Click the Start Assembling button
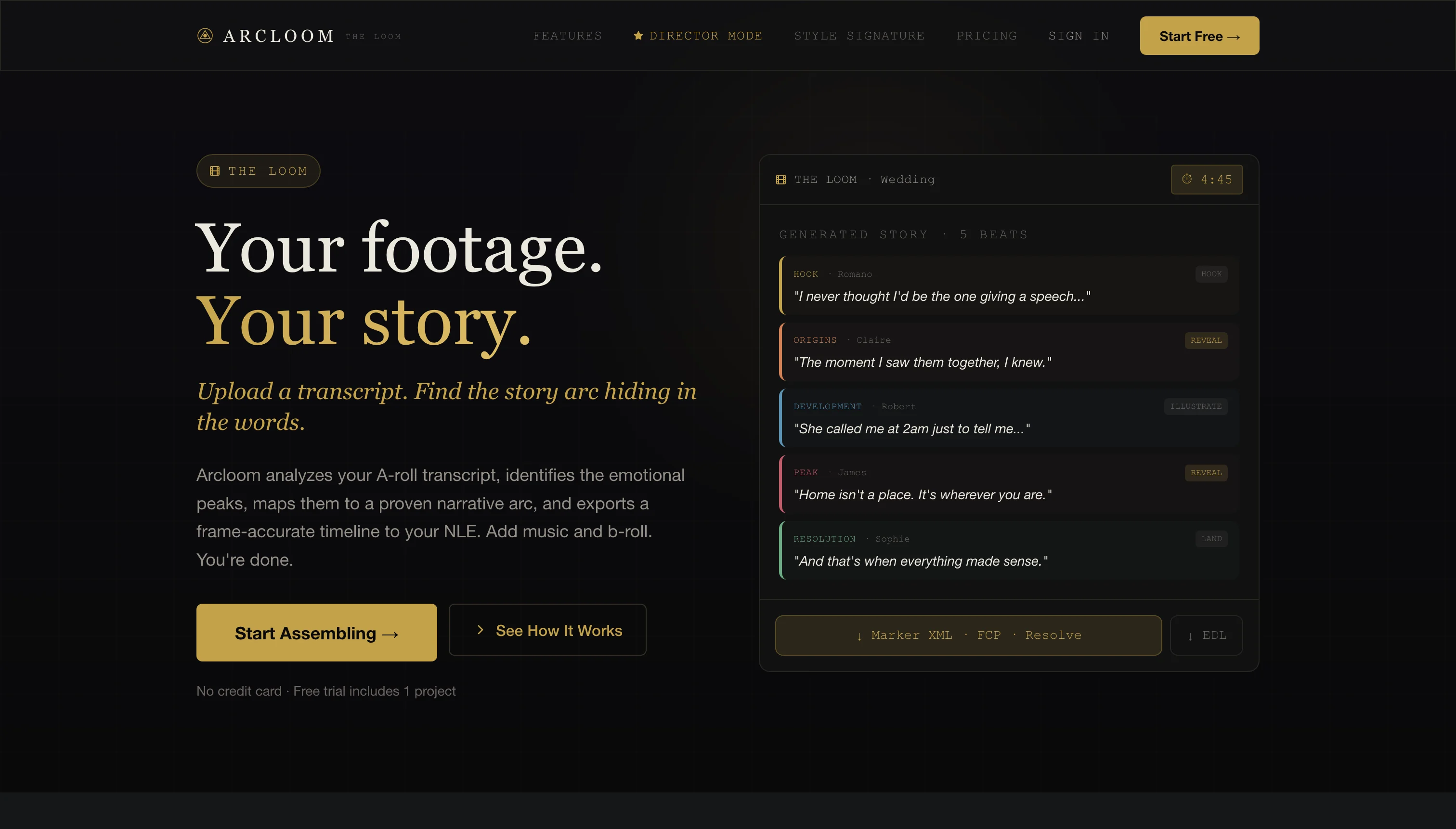The height and width of the screenshot is (829, 1456). coord(317,633)
